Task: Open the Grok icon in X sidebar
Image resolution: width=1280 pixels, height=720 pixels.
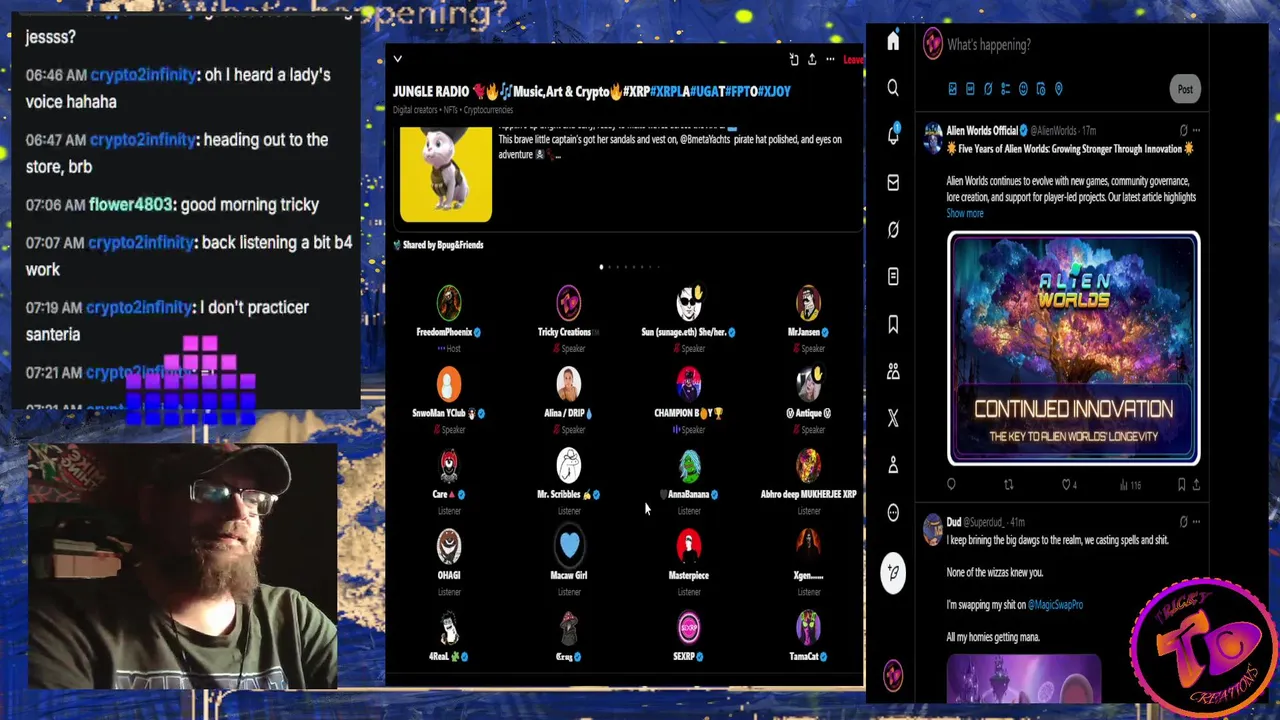Action: click(893, 229)
